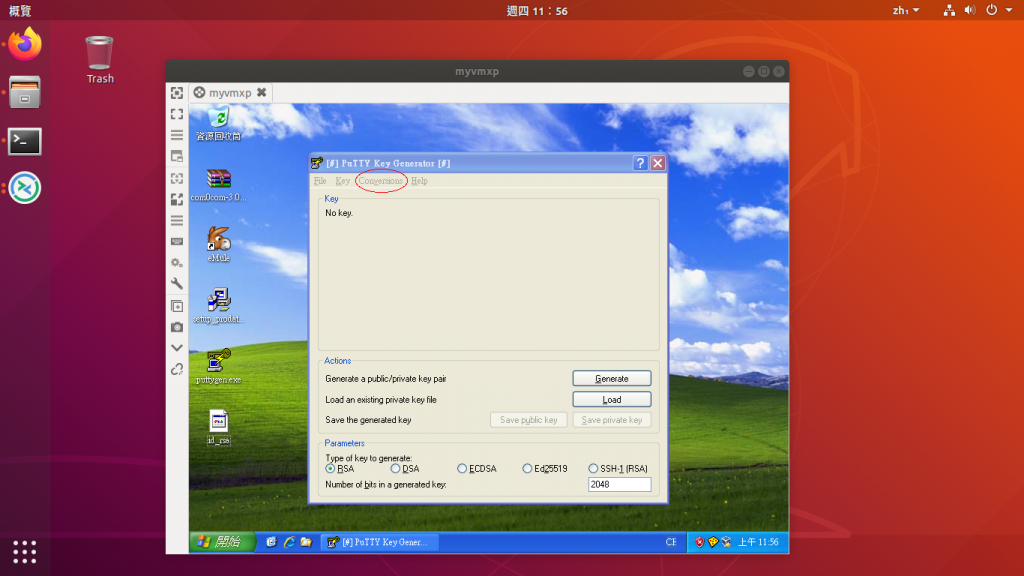Image resolution: width=1024 pixels, height=576 pixels.
Task: Select the com0com-3.0 archive desktop icon
Action: tap(219, 185)
